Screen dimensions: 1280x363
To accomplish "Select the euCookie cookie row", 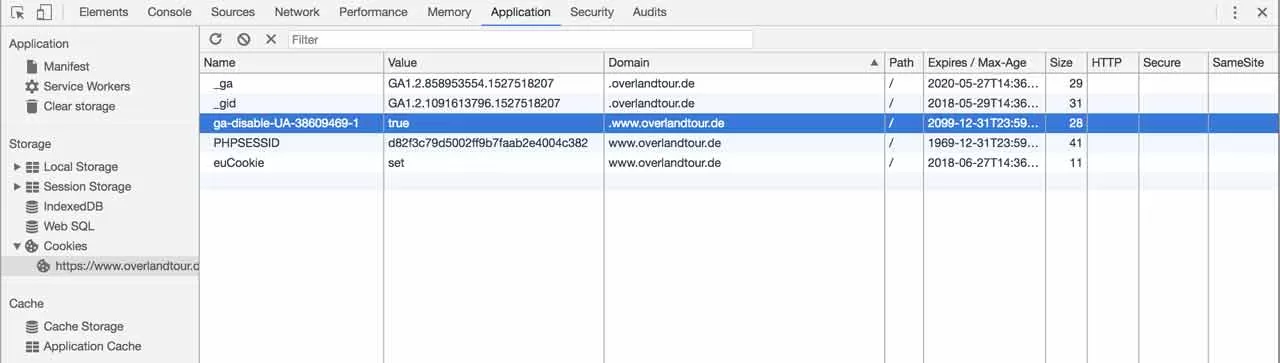I will pos(740,163).
